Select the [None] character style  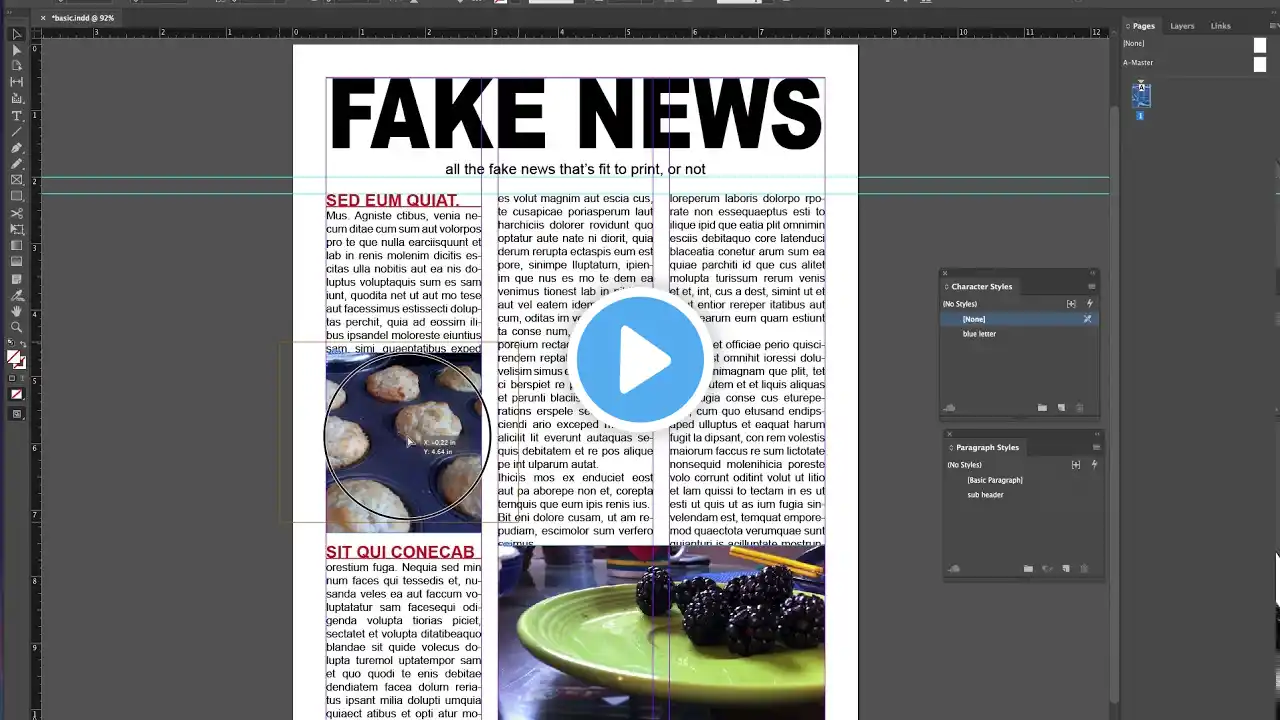click(1018, 319)
